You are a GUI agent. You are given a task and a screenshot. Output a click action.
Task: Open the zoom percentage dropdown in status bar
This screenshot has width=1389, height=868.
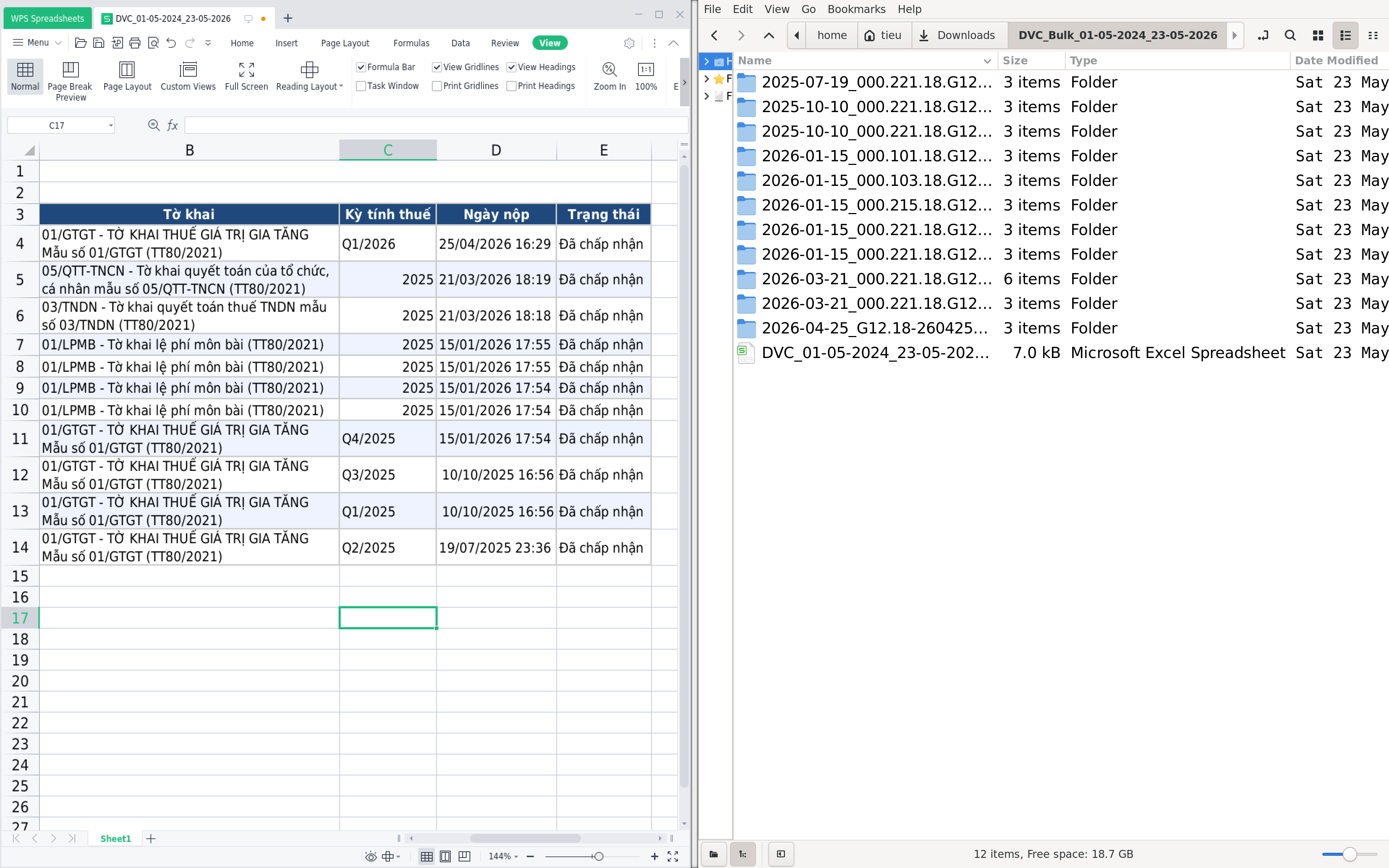tap(504, 856)
